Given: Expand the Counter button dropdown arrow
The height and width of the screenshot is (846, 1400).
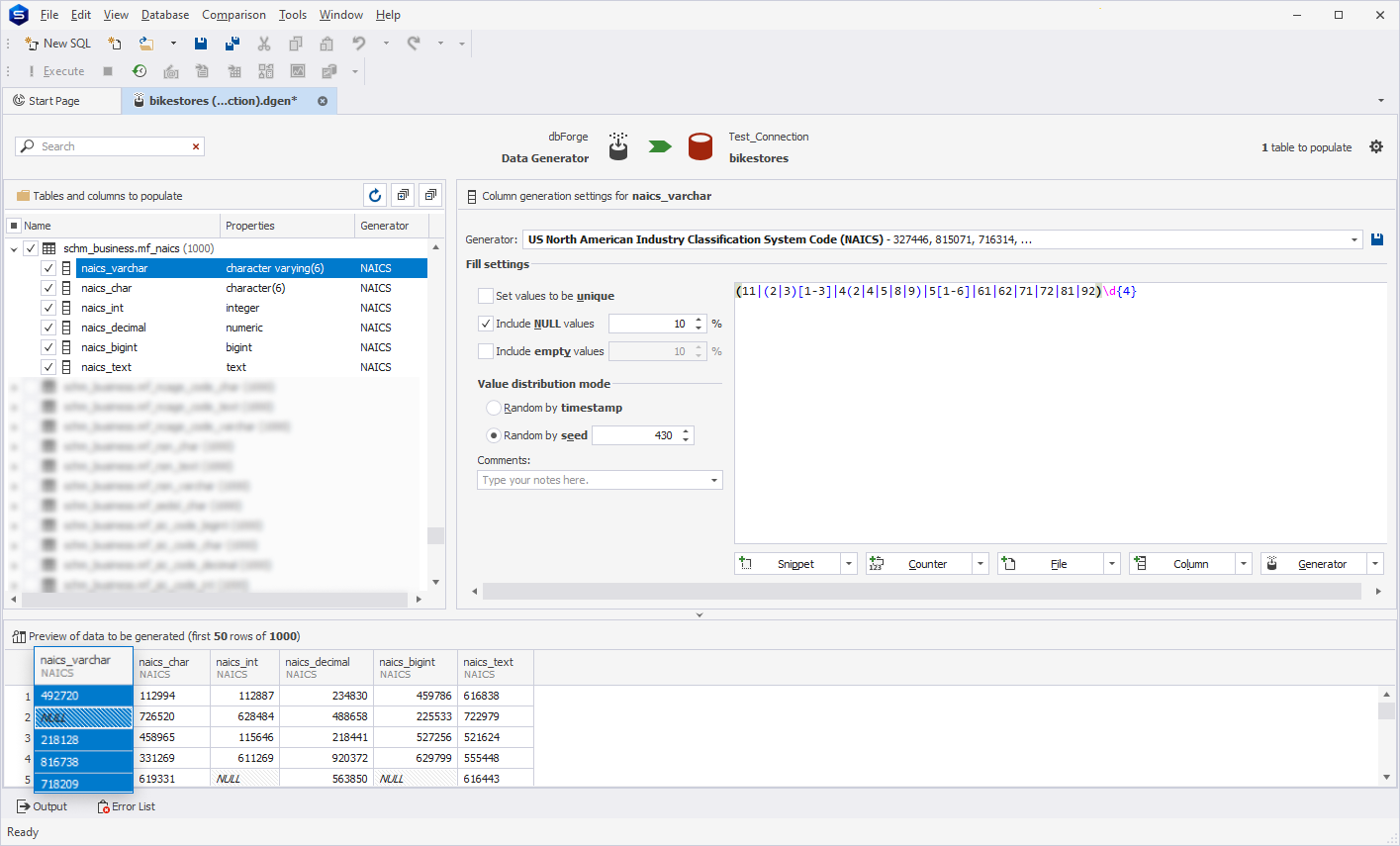Looking at the screenshot, I should point(980,564).
